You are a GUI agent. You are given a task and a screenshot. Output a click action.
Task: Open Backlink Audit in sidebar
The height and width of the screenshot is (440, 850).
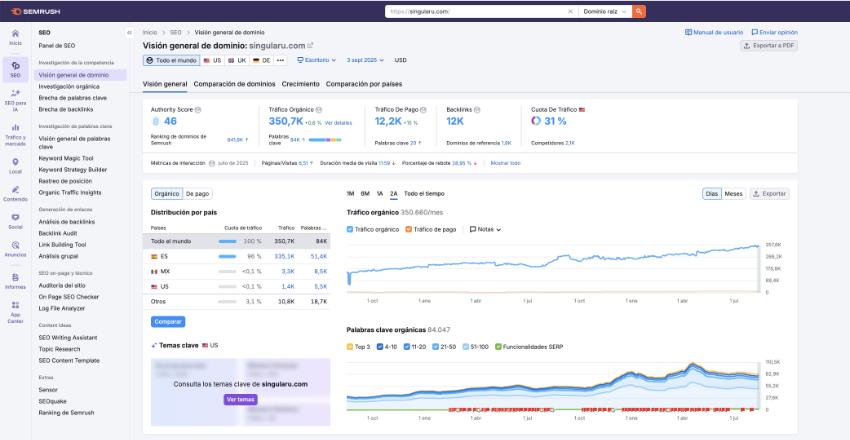tap(58, 233)
